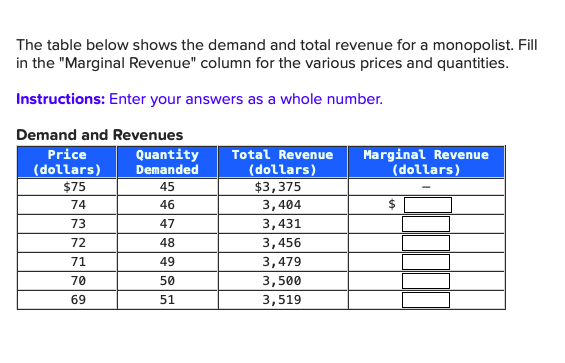Select the quantity demanded cell 45
Image resolution: width=565 pixels, height=363 pixels.
167,187
